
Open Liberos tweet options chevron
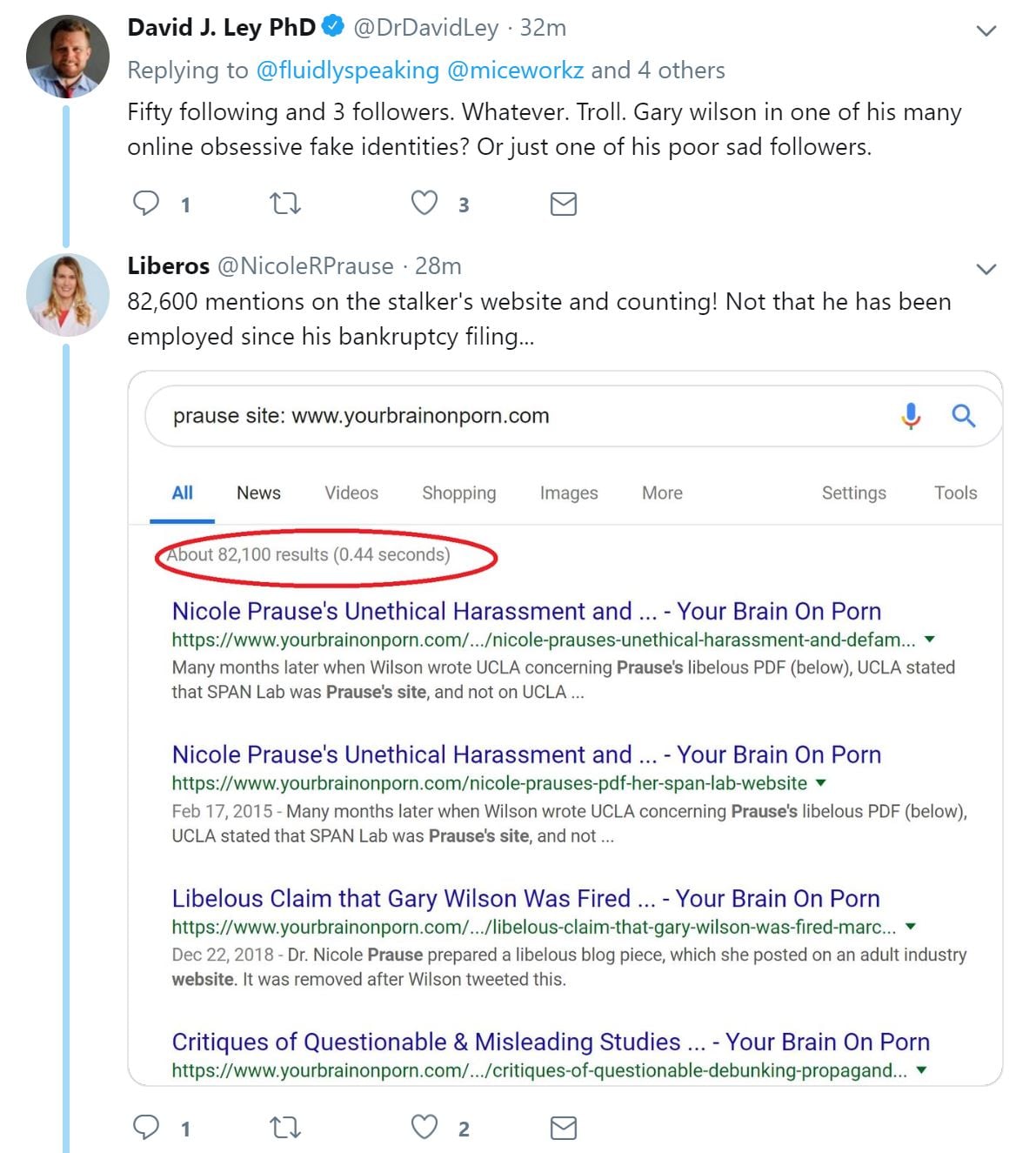click(x=986, y=269)
